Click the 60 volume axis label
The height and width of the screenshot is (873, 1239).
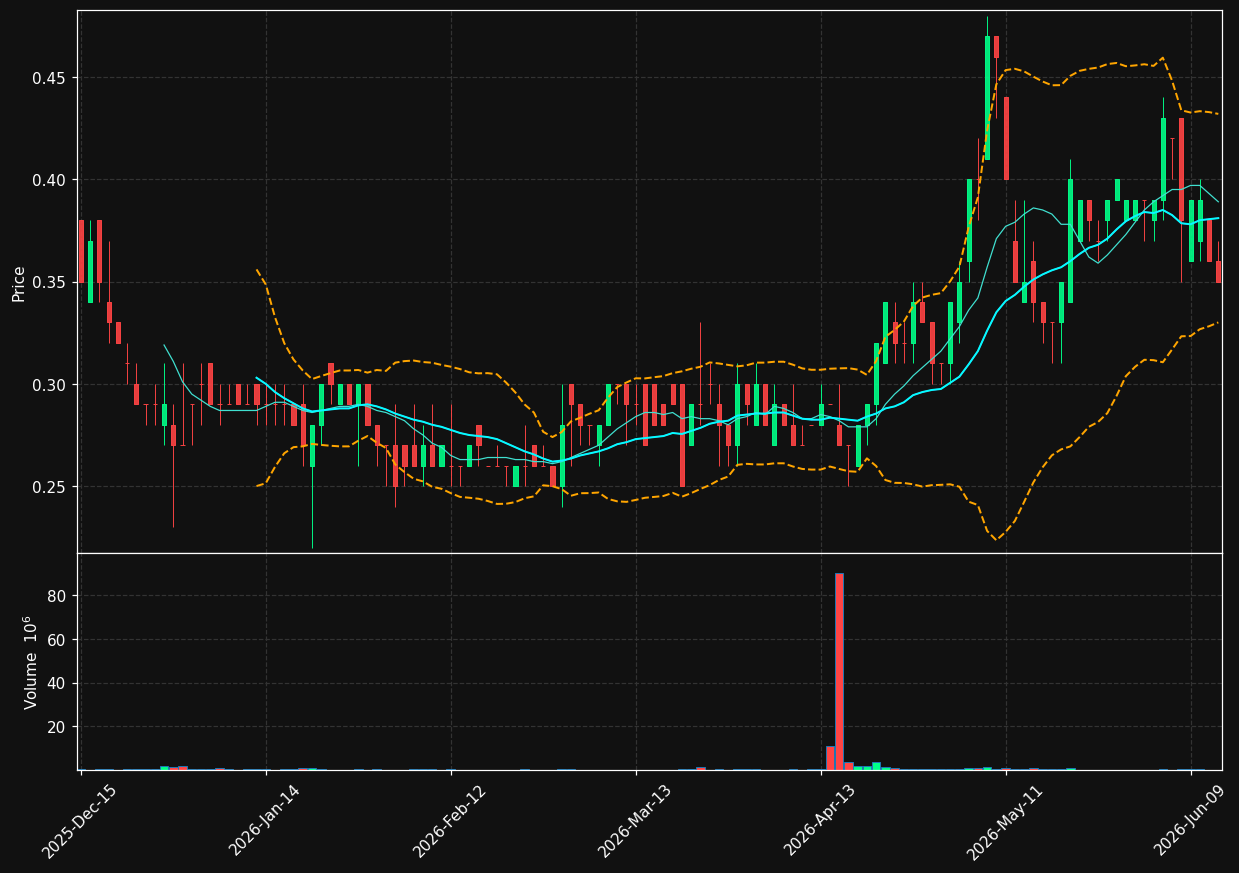57,640
